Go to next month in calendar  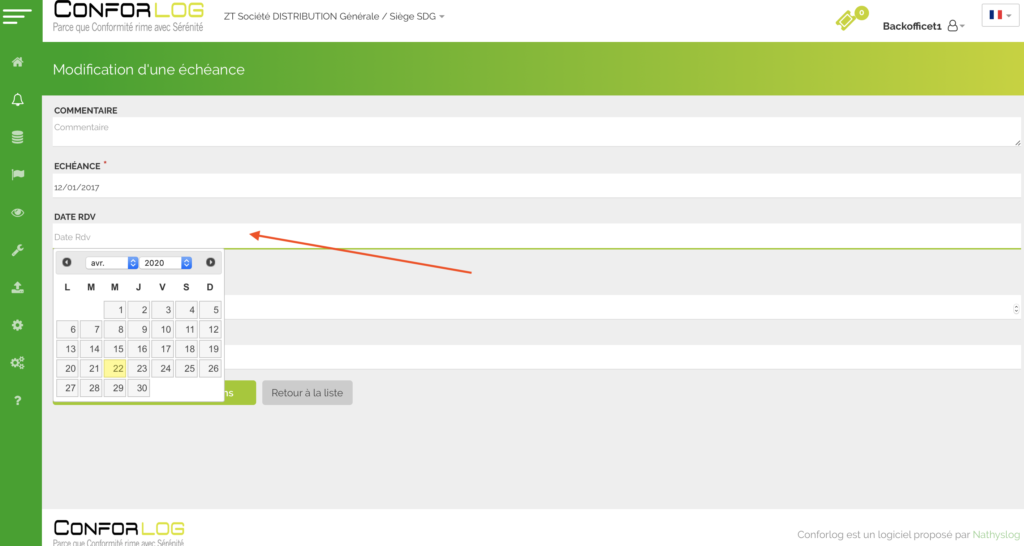(210, 262)
